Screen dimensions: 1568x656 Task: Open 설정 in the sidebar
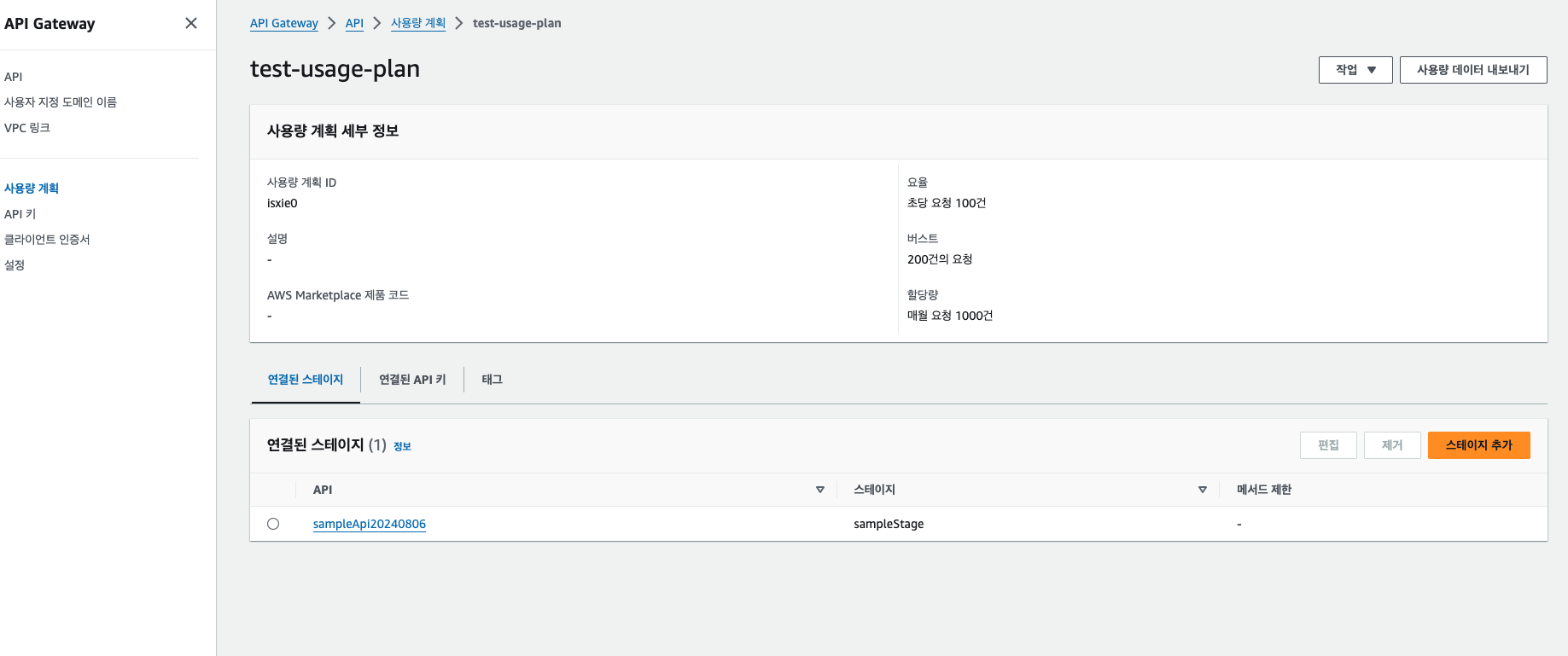(x=15, y=265)
